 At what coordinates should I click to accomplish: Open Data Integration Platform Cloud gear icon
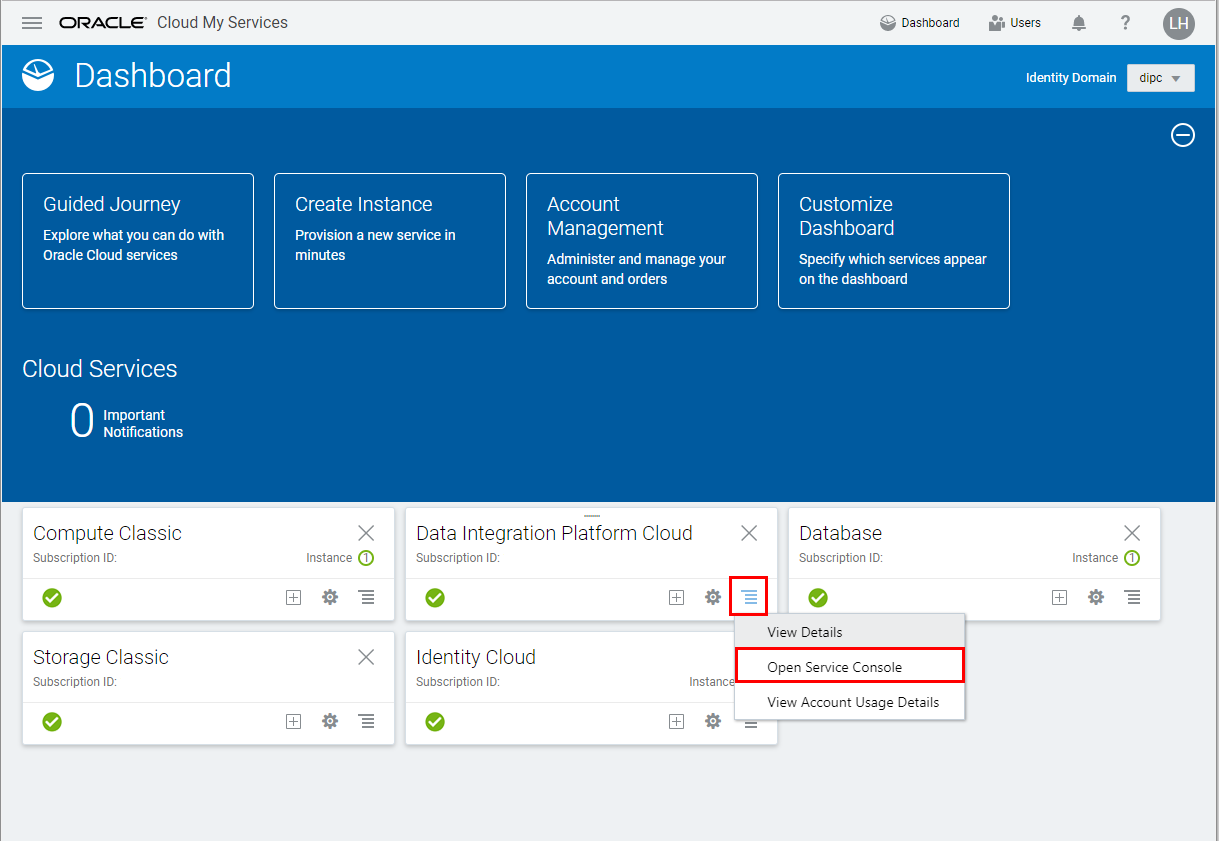(x=713, y=597)
